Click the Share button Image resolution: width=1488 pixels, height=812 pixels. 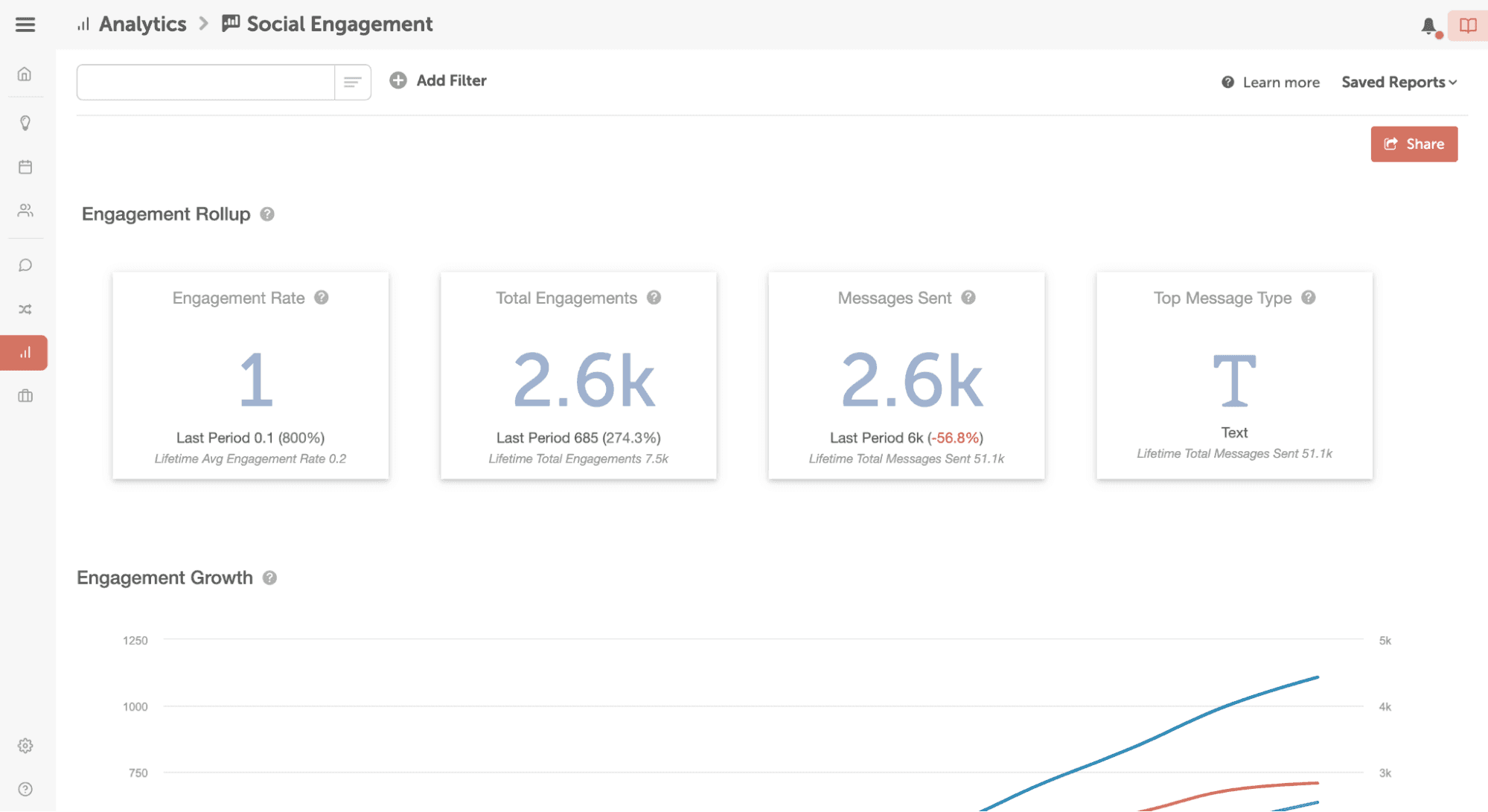1414,144
